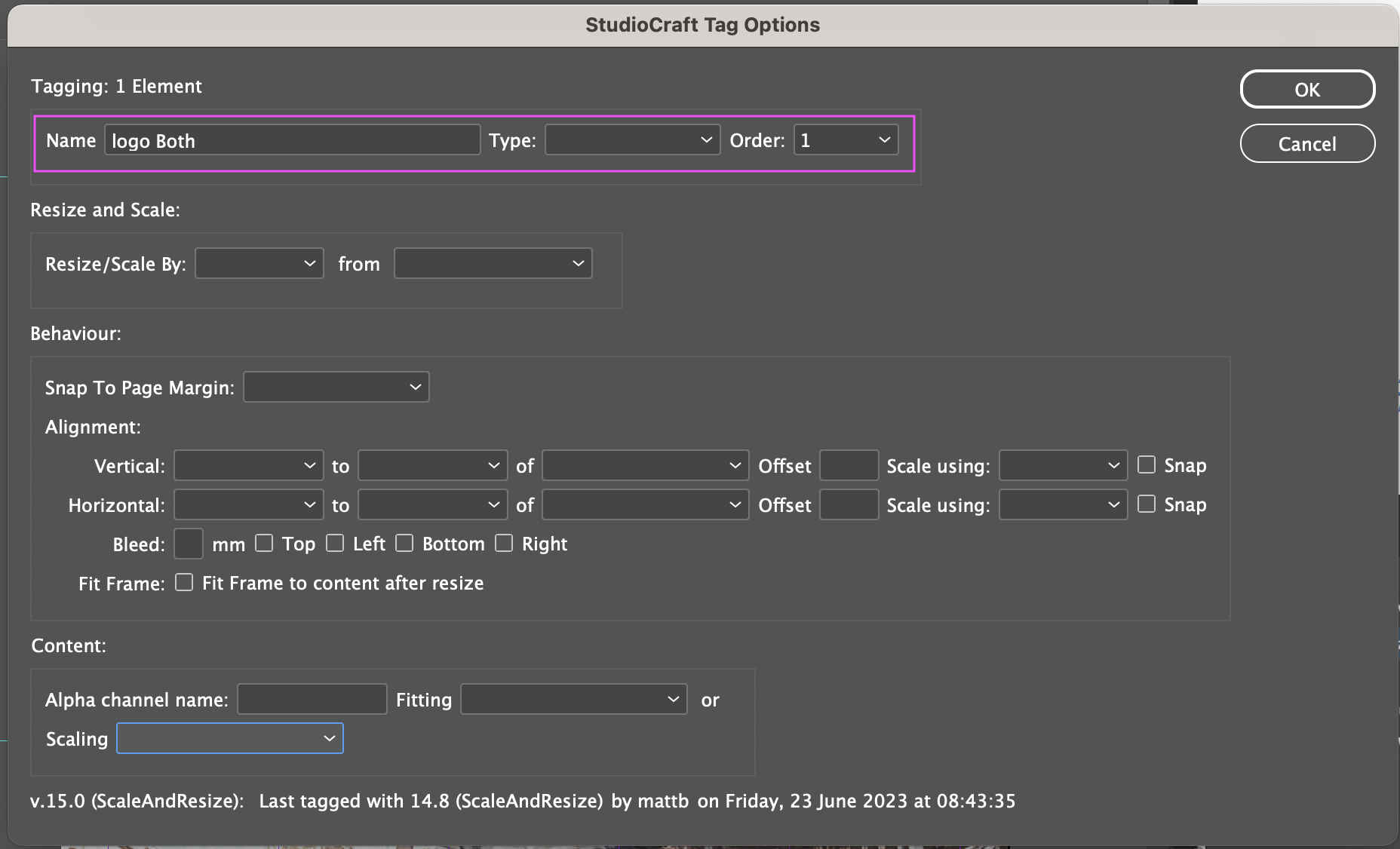1400x849 pixels.
Task: Open the Vertical 'of' dropdown
Action: pos(646,465)
